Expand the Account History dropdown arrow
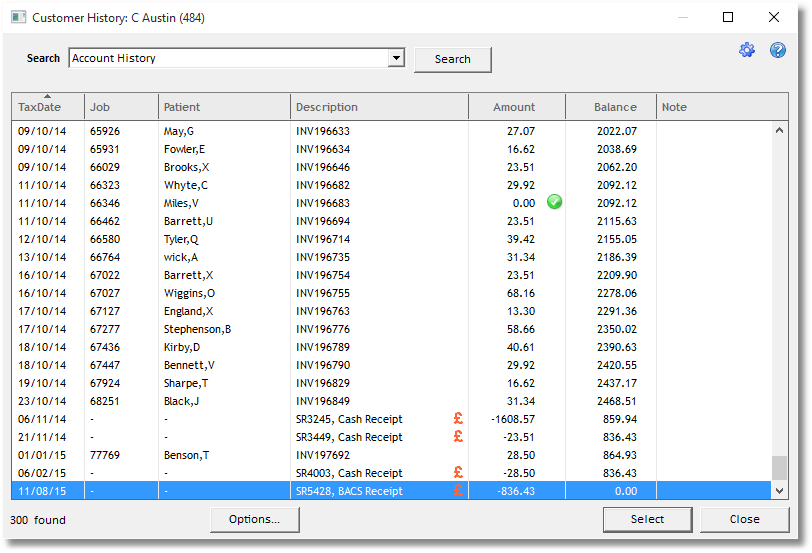Image resolution: width=812 pixels, height=553 pixels. pos(396,57)
